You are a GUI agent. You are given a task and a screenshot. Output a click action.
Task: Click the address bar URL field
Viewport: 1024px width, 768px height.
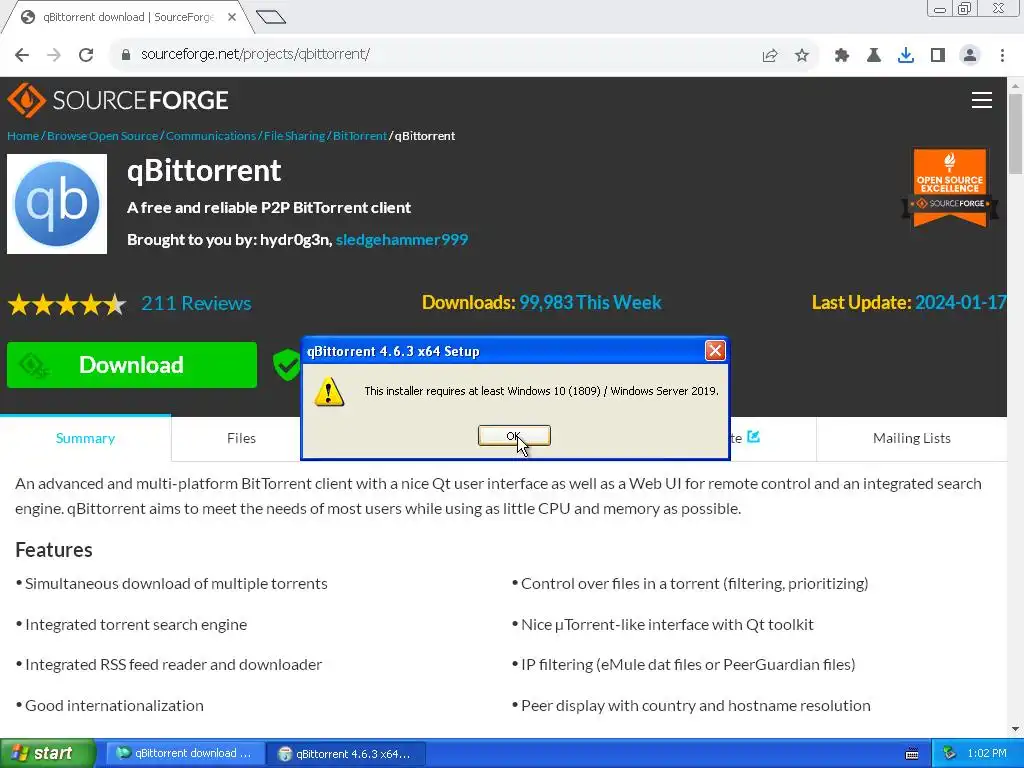click(x=431, y=55)
